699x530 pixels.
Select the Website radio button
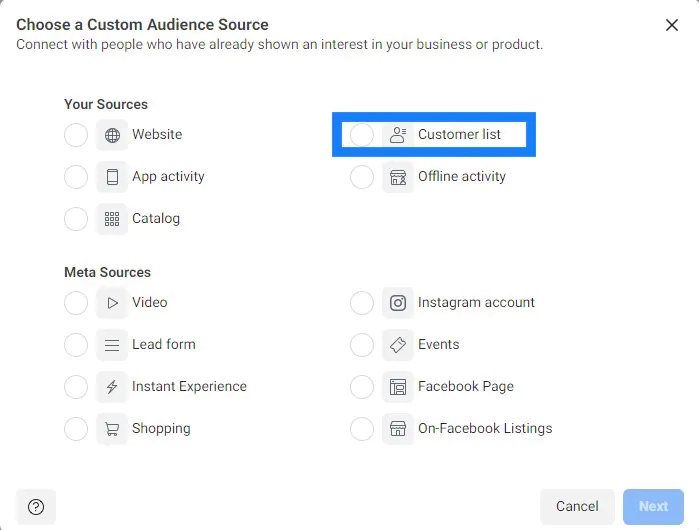76,135
